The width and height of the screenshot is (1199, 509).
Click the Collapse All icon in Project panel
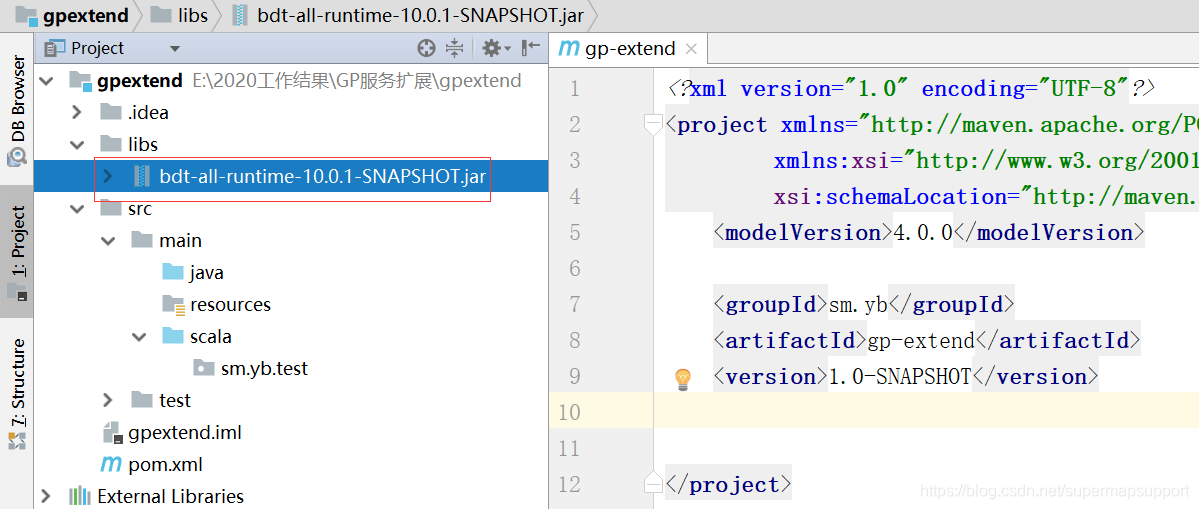click(454, 49)
